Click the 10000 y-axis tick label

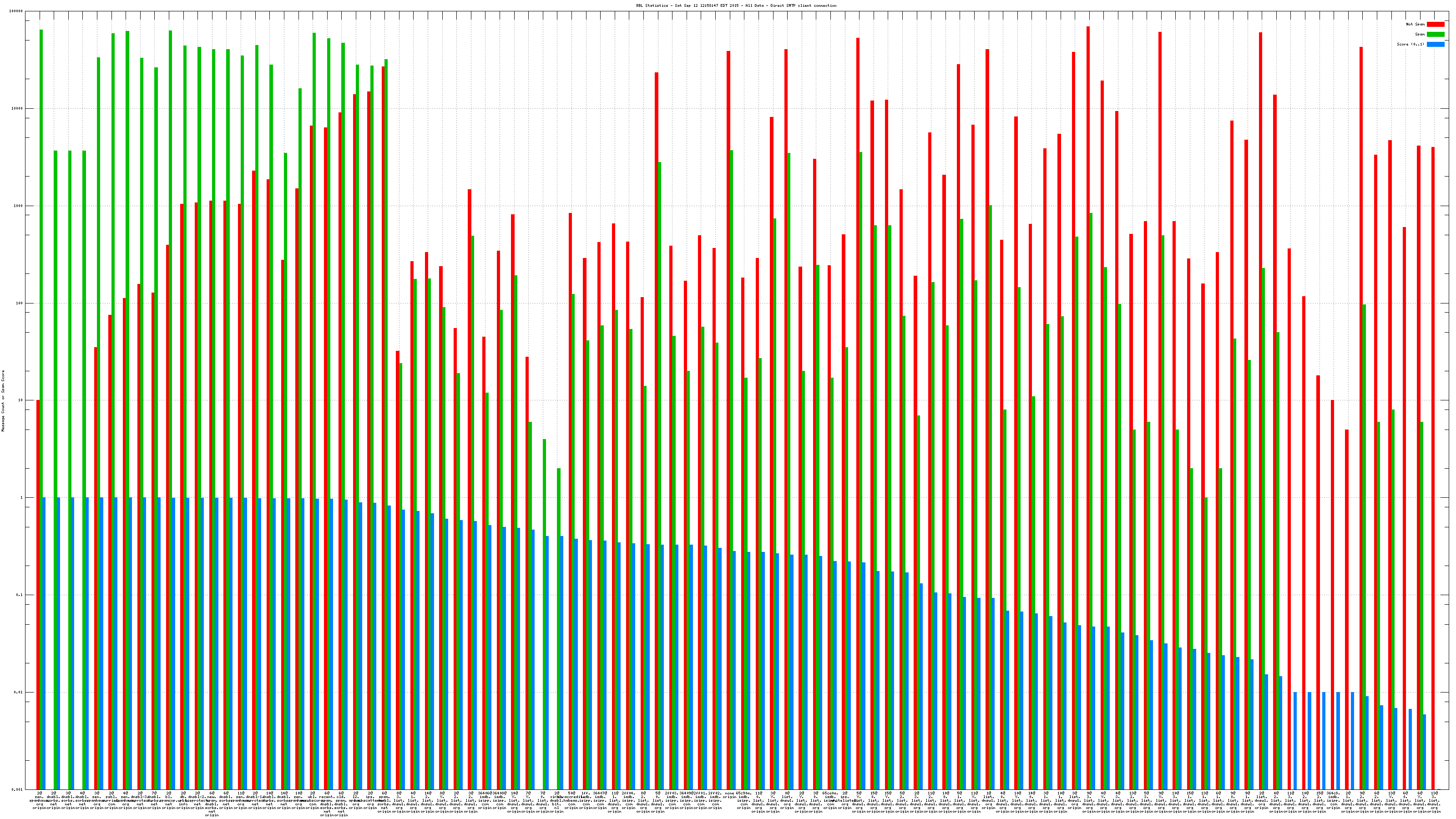[18, 109]
